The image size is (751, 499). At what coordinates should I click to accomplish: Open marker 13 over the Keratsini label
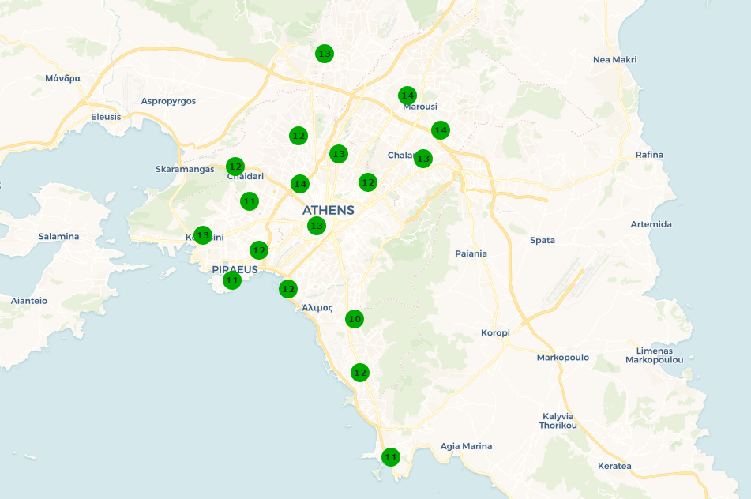203,235
